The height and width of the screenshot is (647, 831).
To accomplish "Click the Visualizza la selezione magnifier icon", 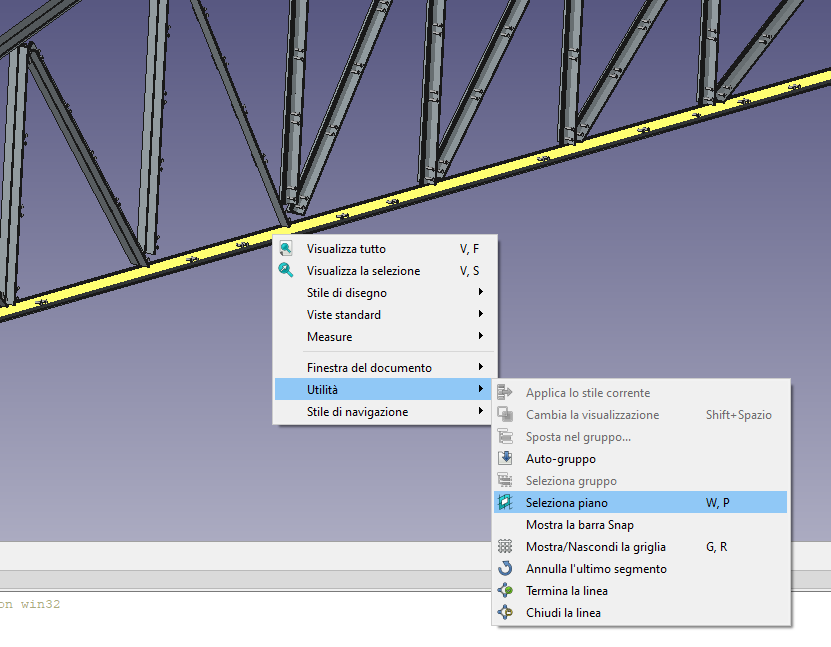I will click(286, 270).
